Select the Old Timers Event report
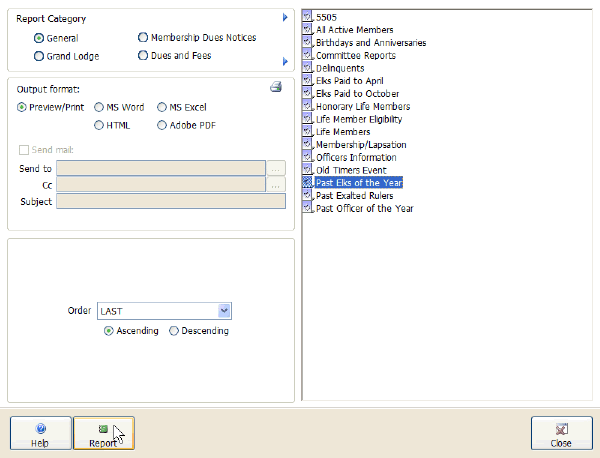The image size is (600, 458). [x=350, y=170]
